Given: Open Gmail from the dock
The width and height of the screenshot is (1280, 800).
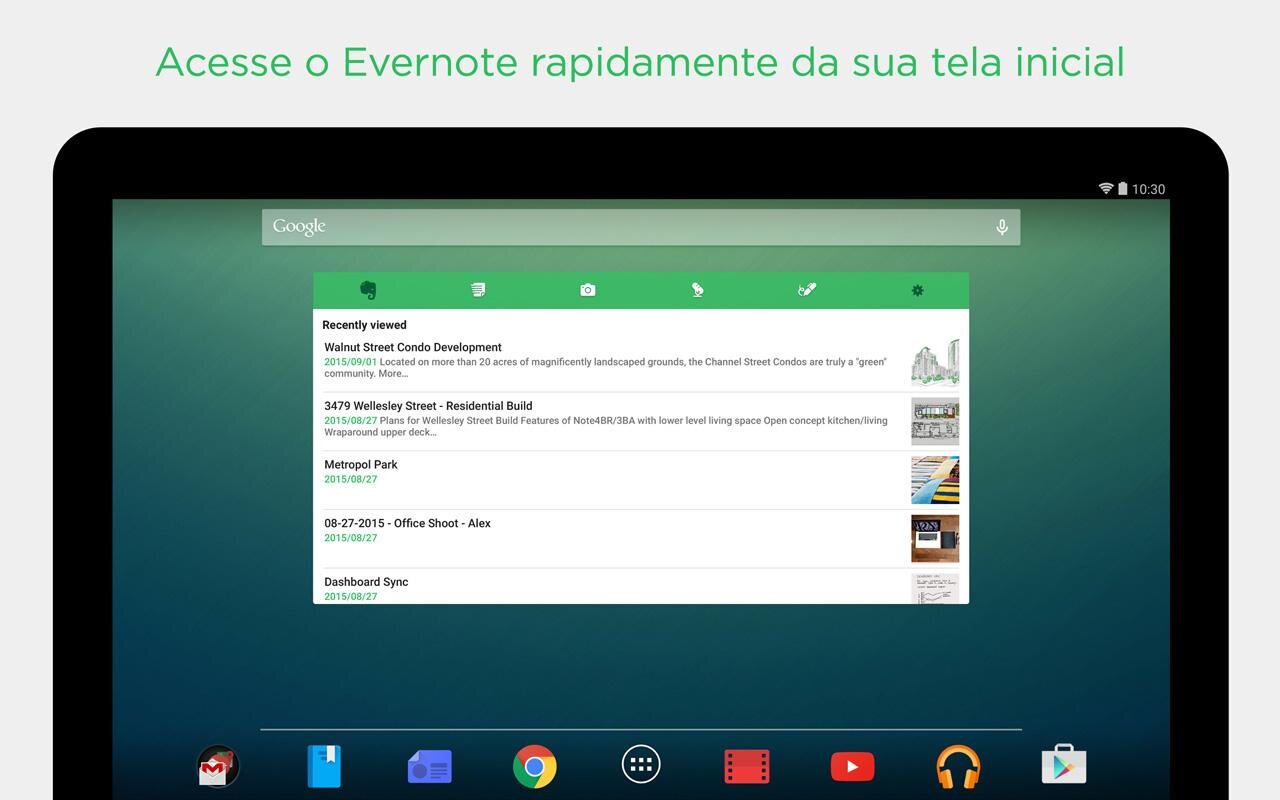Looking at the screenshot, I should point(218,767).
